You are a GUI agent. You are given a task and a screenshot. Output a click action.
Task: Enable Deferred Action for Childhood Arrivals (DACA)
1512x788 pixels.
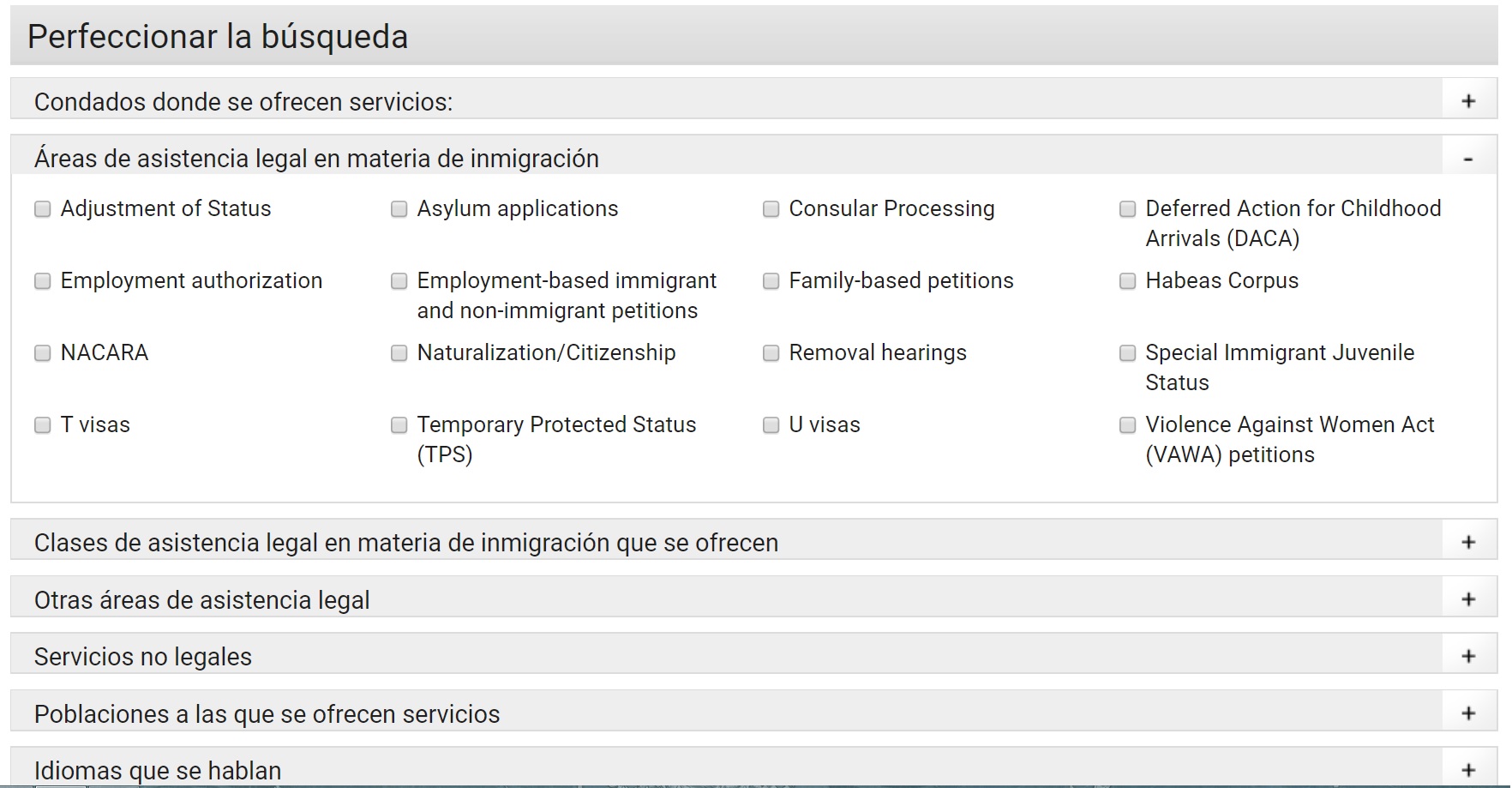(x=1127, y=208)
